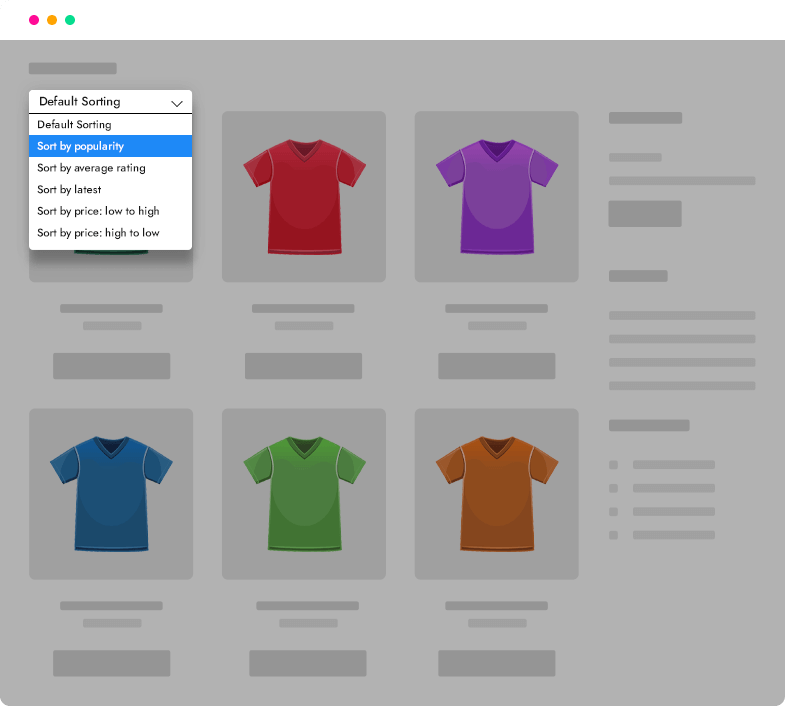Open the red t-shirt product image

click(x=304, y=196)
